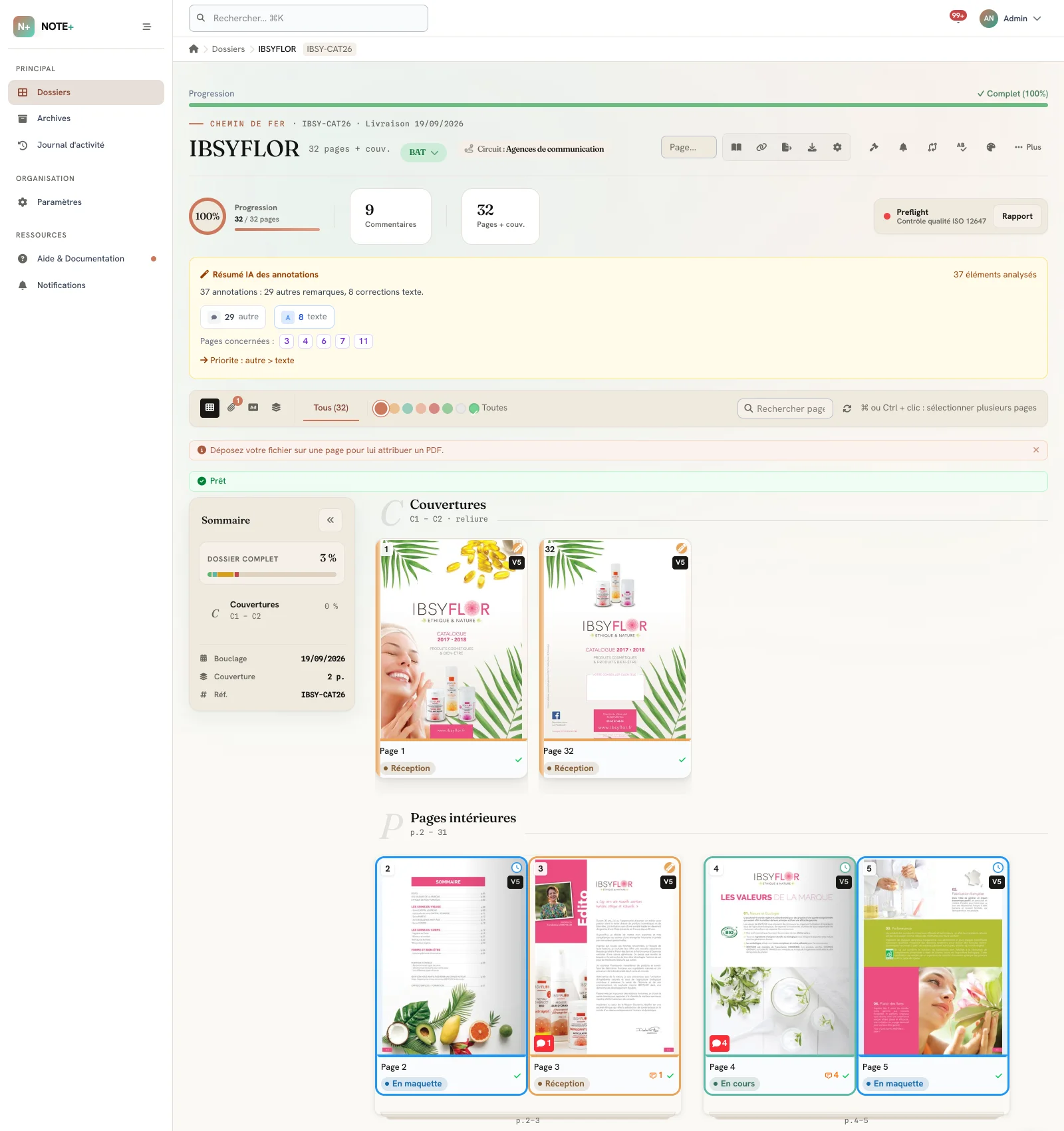This screenshot has width=1064, height=1131.
Task: Select the selected dark orange status swatch
Action: coord(381,408)
